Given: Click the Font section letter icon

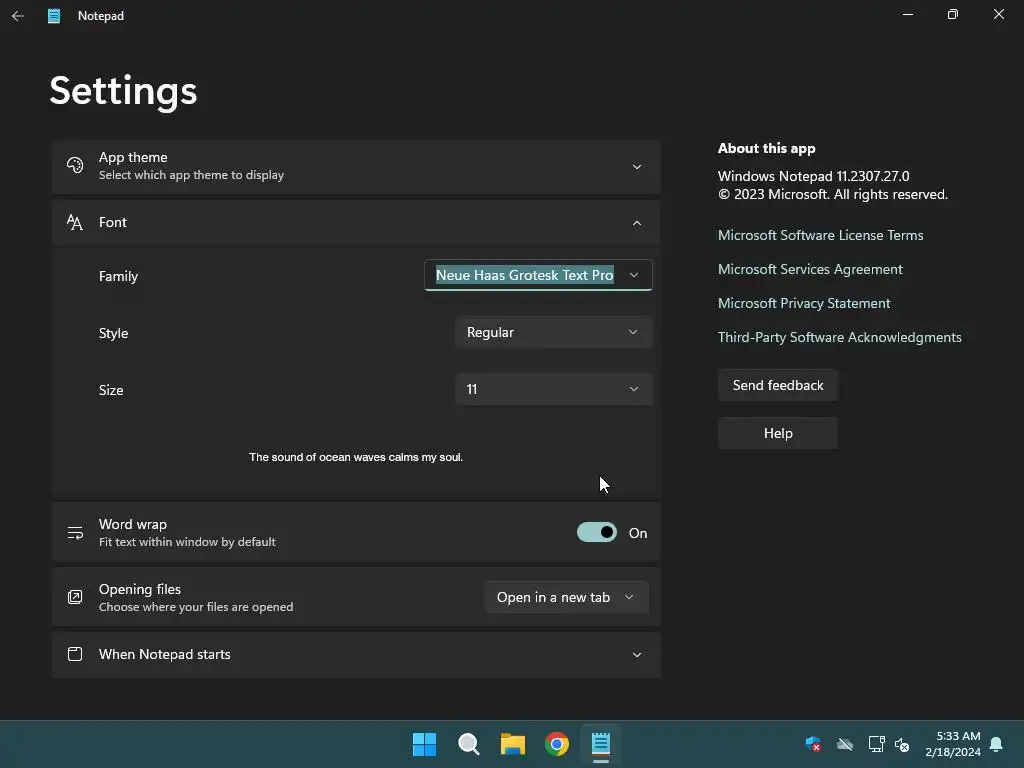Looking at the screenshot, I should 75,223.
